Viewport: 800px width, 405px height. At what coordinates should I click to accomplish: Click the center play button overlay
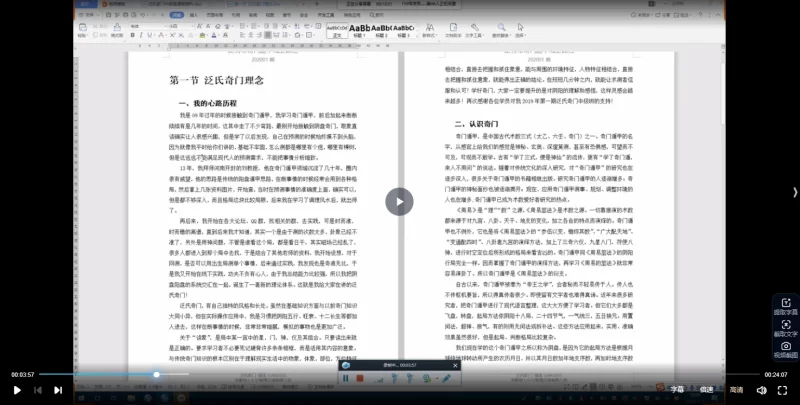tap(399, 201)
